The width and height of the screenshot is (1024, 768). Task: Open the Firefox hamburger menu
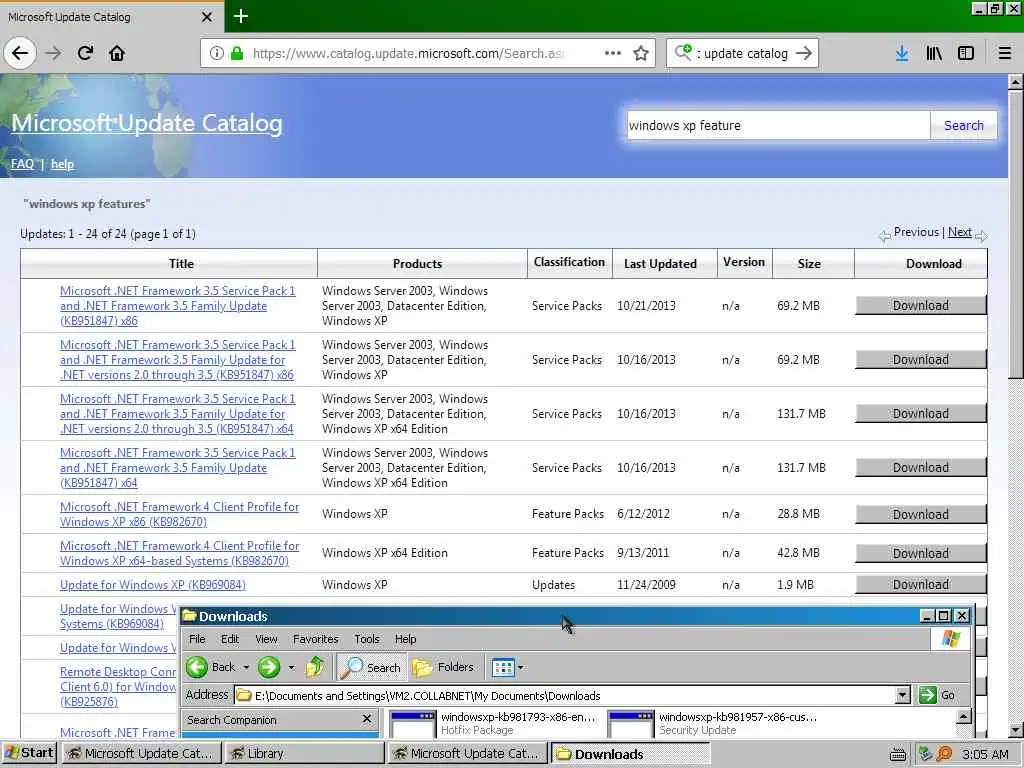[x=1004, y=53]
